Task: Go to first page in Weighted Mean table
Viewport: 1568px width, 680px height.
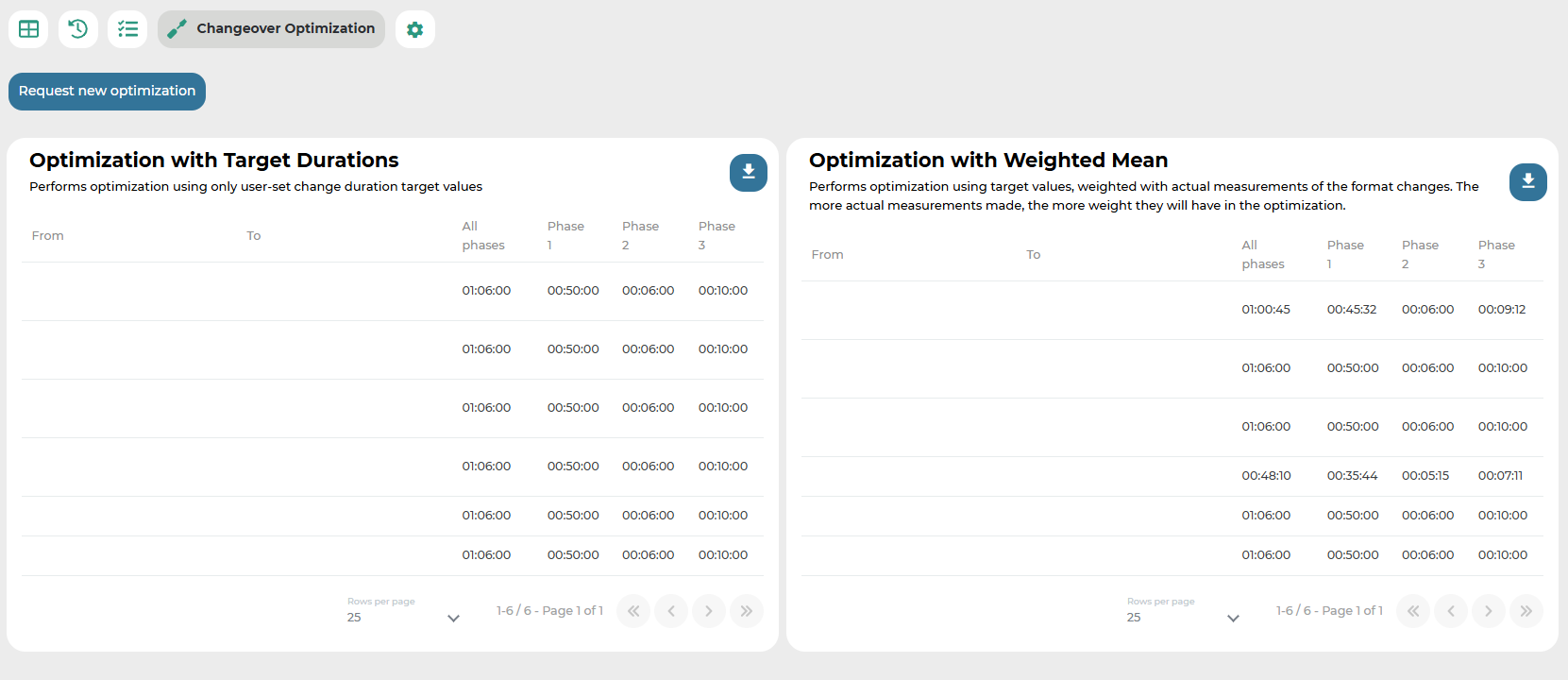Action: 1413,611
